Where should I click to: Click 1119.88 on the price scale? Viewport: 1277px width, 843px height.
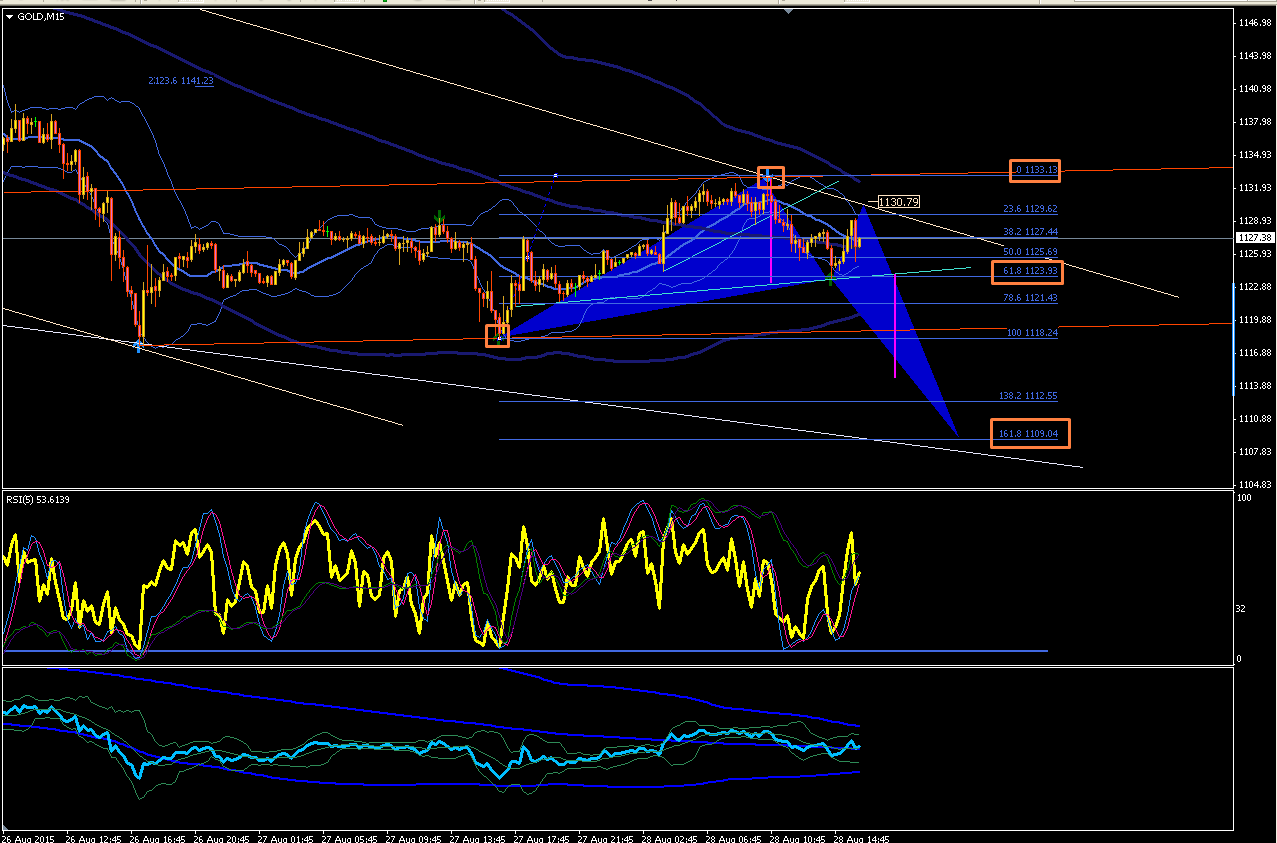tap(1255, 320)
